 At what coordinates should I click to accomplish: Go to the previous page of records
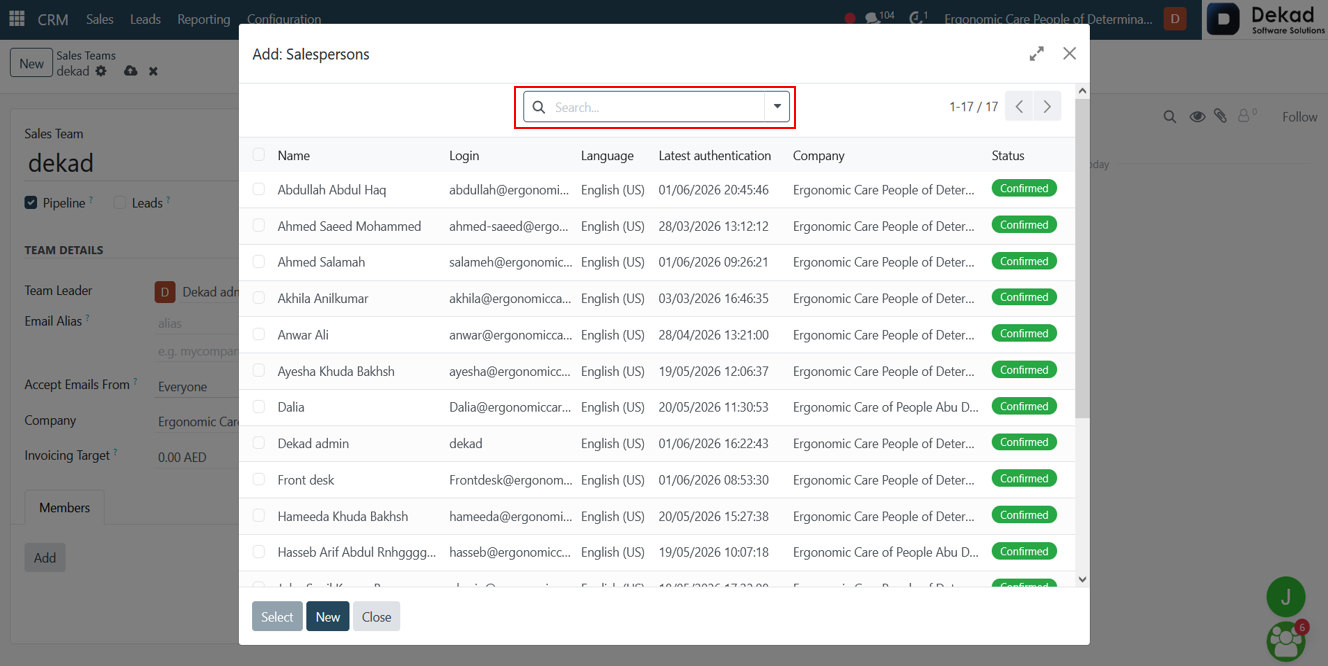coord(1019,107)
